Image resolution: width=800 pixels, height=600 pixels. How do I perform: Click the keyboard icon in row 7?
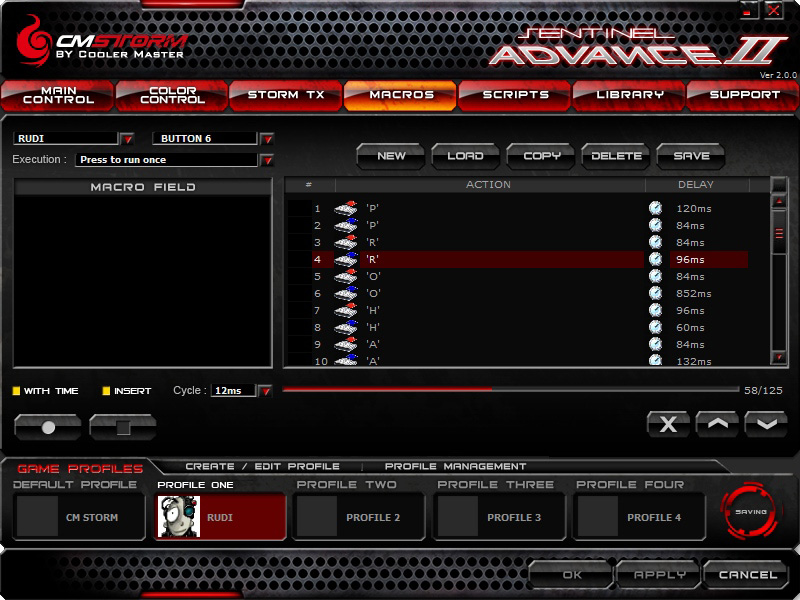[346, 310]
